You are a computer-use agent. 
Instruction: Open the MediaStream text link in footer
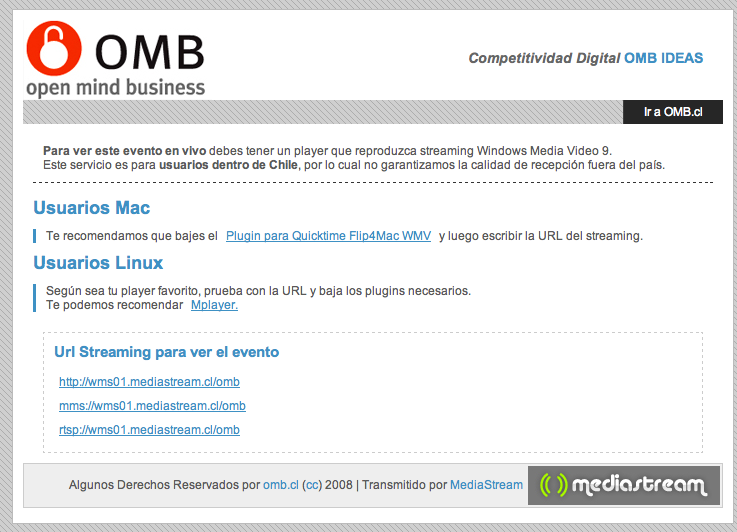tap(486, 485)
